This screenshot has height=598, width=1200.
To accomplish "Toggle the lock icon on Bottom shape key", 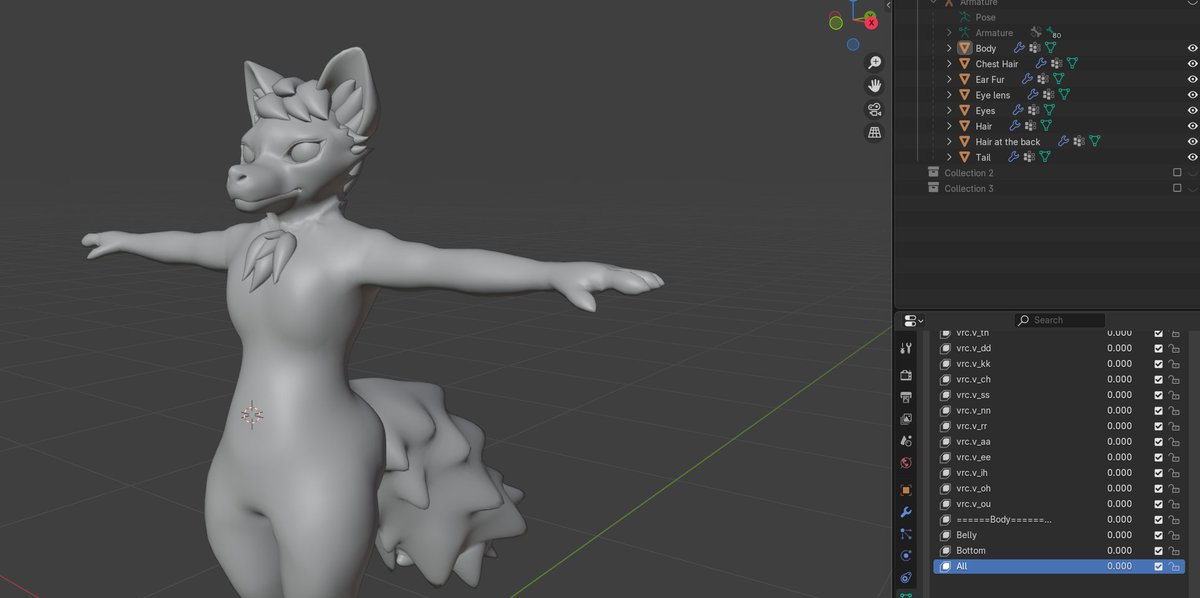I will 1174,550.
